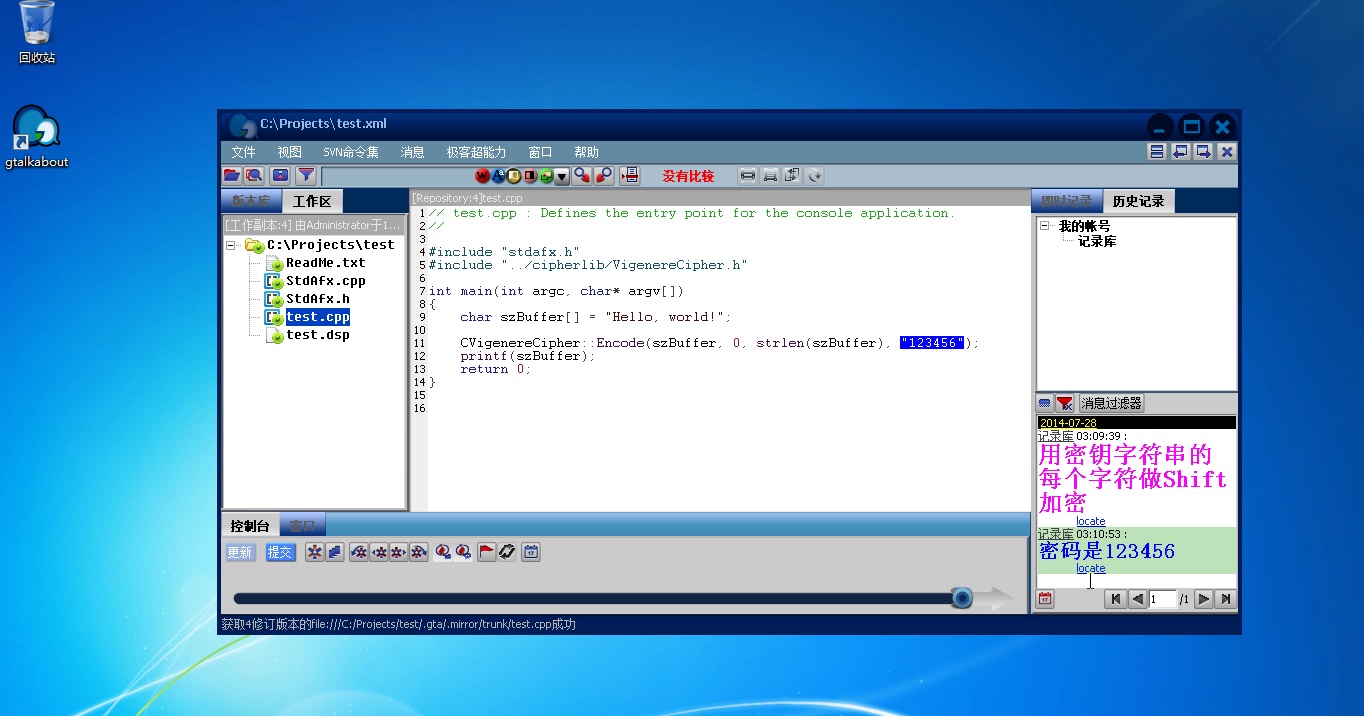Click the snowflake icon next to 提交
Viewport: 1364px width, 716px height.
pyautogui.click(x=314, y=552)
